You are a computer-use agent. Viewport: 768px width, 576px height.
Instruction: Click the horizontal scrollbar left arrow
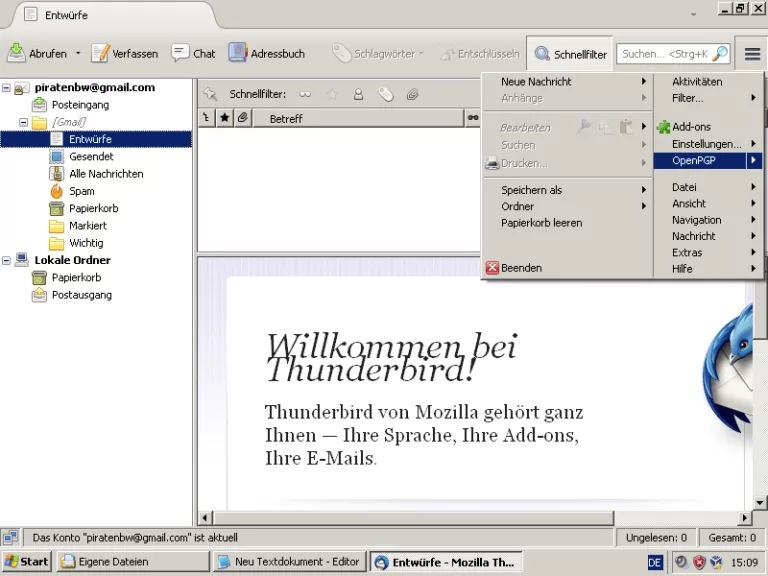205,518
